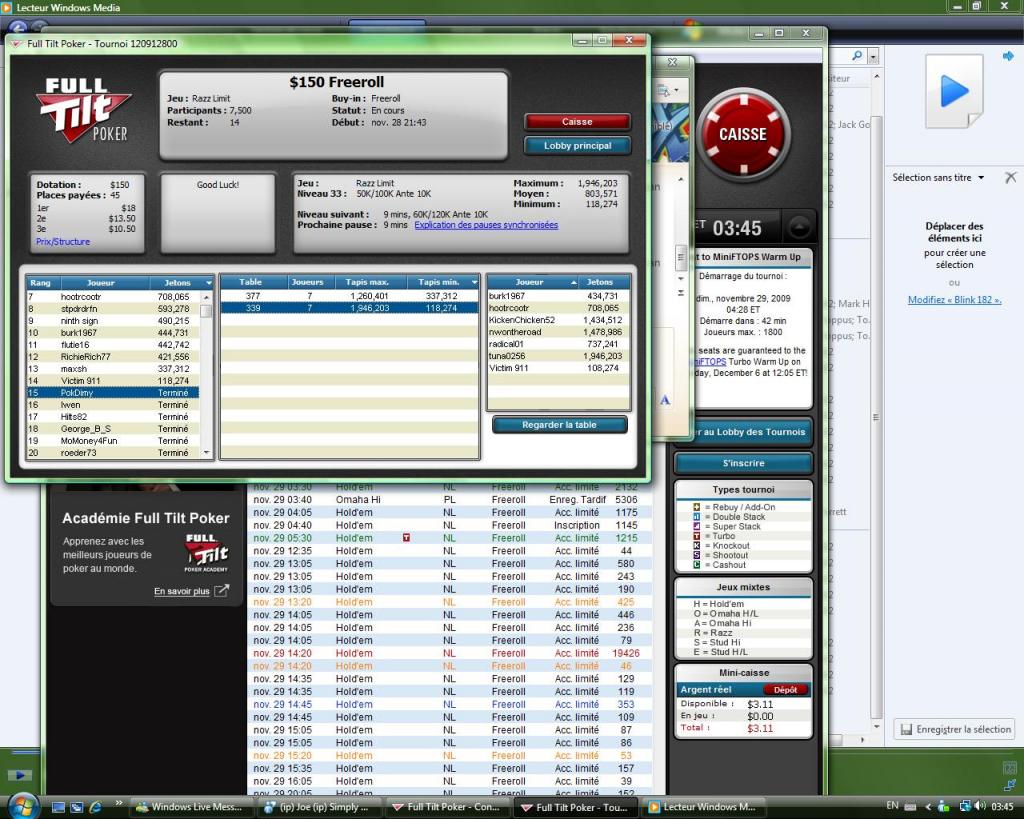Click the system clock showing 03:45
The height and width of the screenshot is (819, 1024).
[1002, 807]
